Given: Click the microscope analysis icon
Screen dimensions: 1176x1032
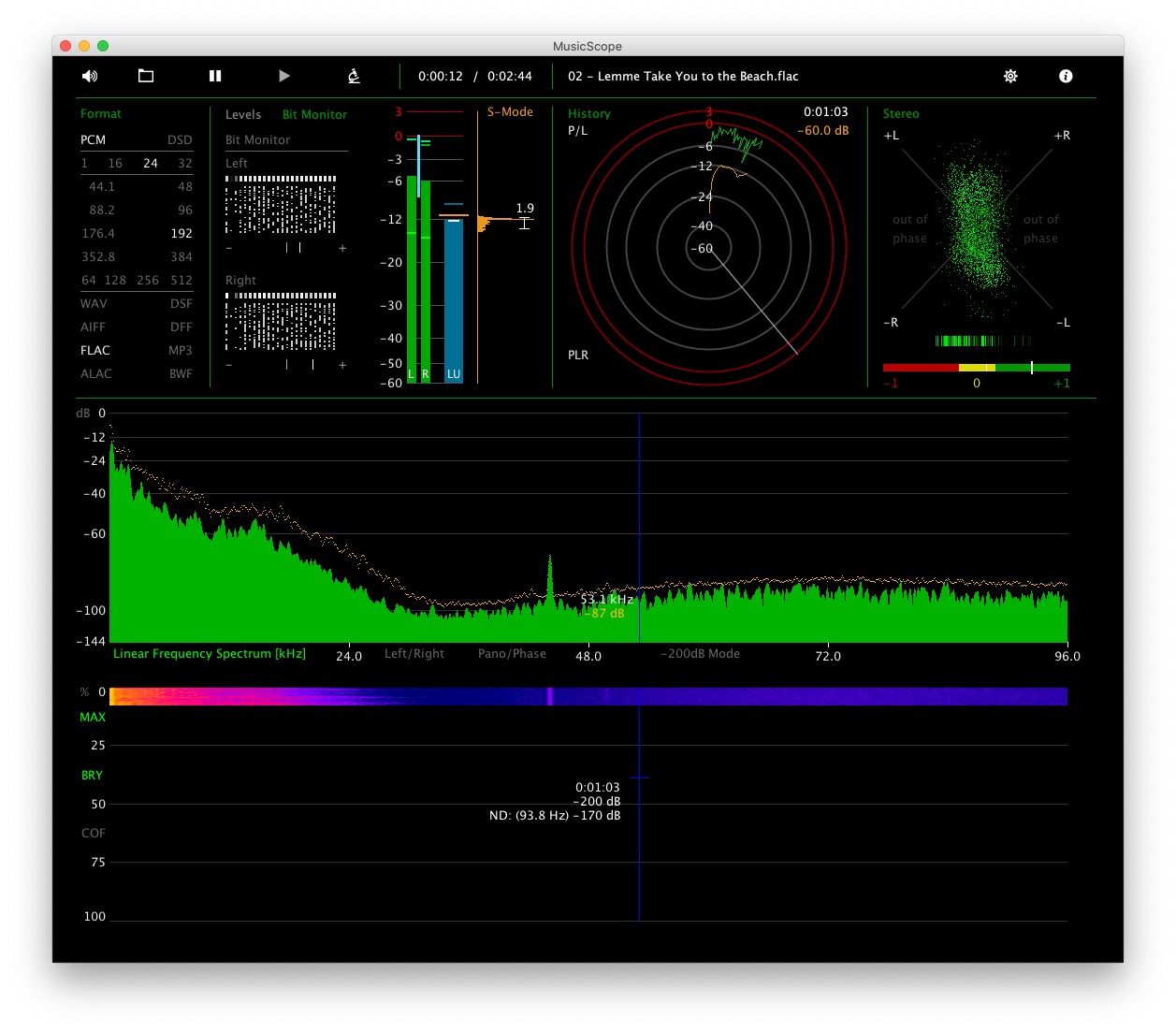Looking at the screenshot, I should point(354,76).
